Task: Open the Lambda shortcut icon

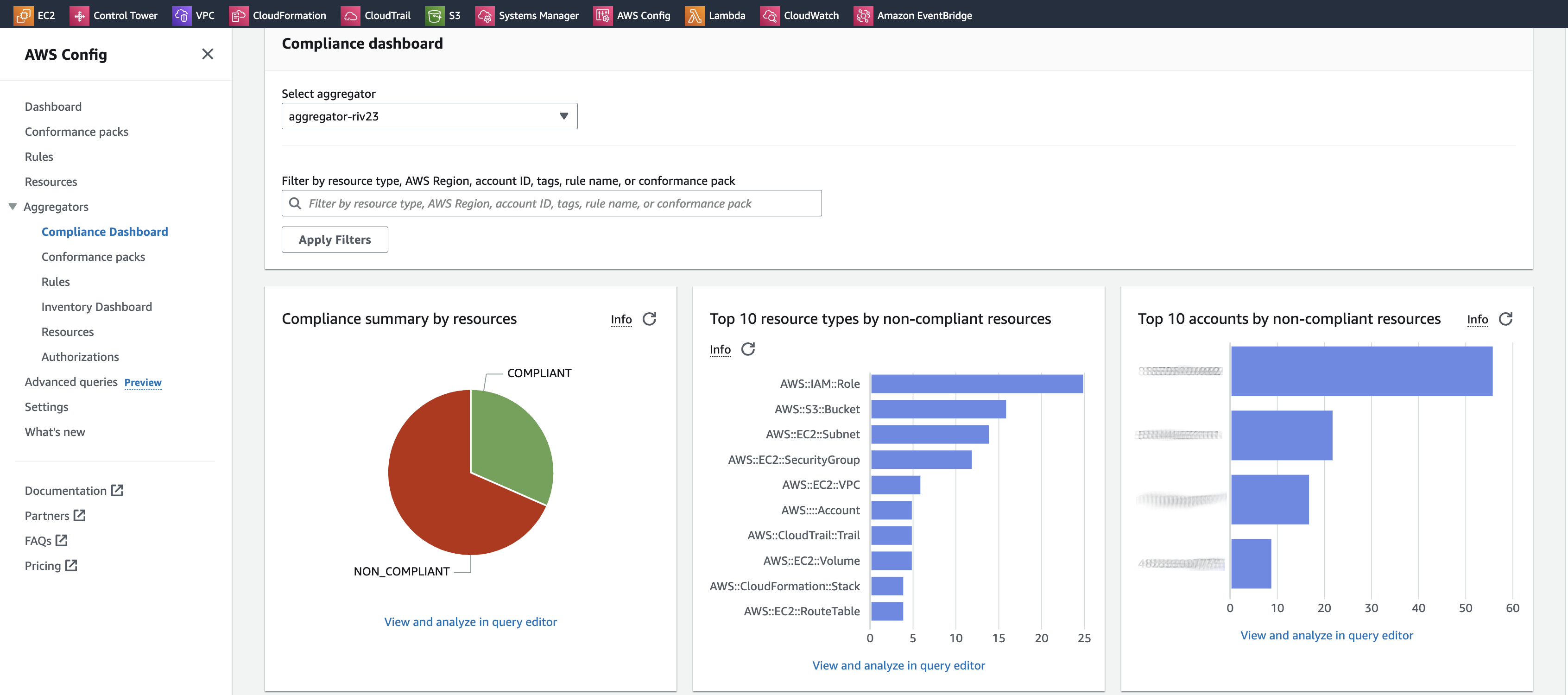Action: tap(695, 15)
